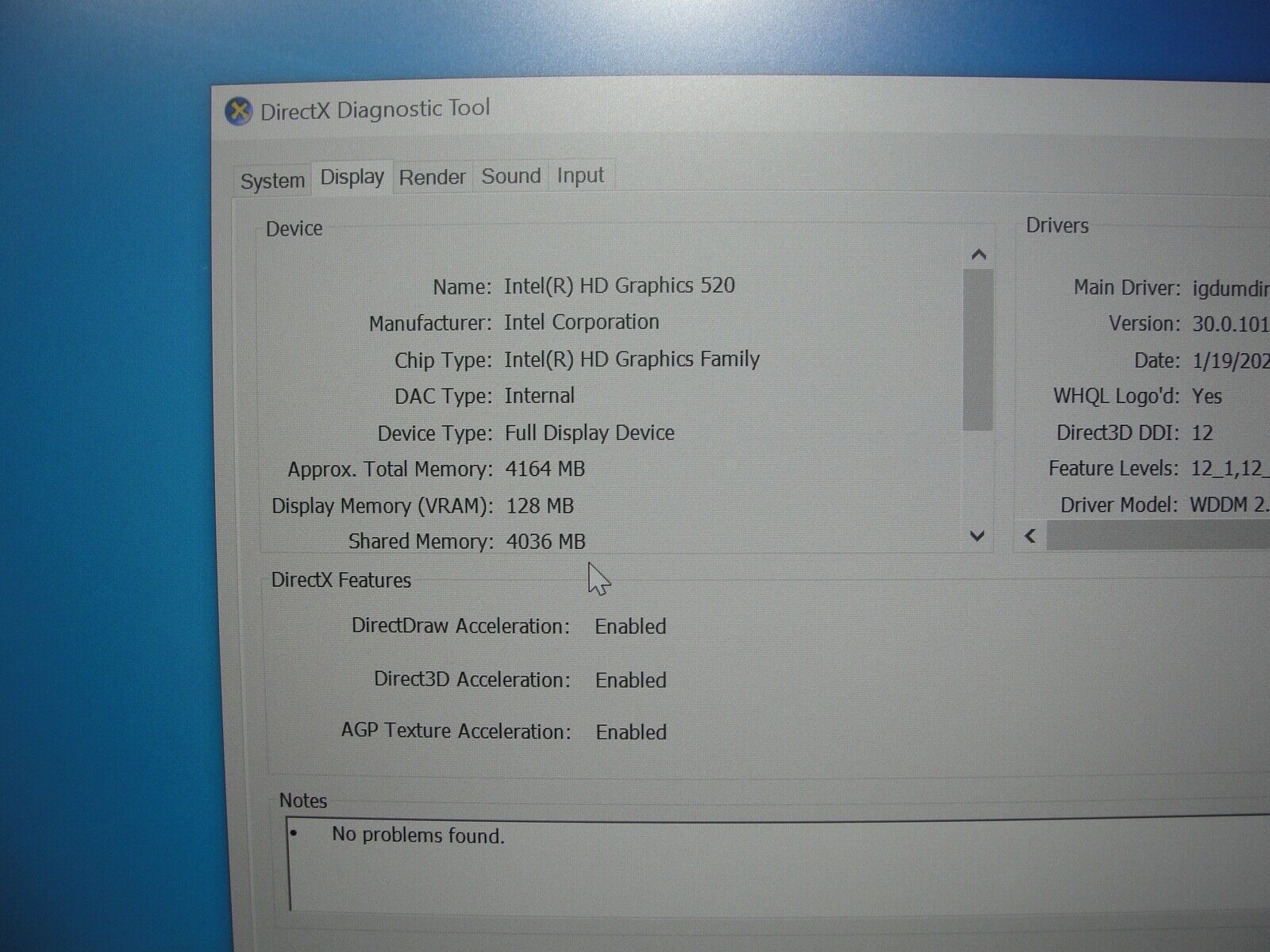Go to the Sound tab
Screen dimensions: 1270x952
510,176
